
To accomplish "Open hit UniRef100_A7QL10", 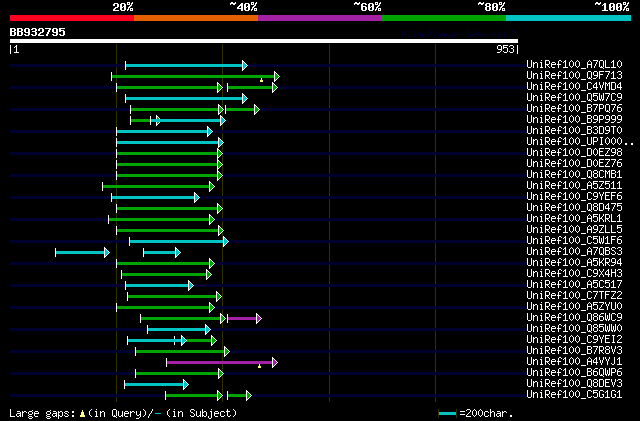I will (x=574, y=64).
